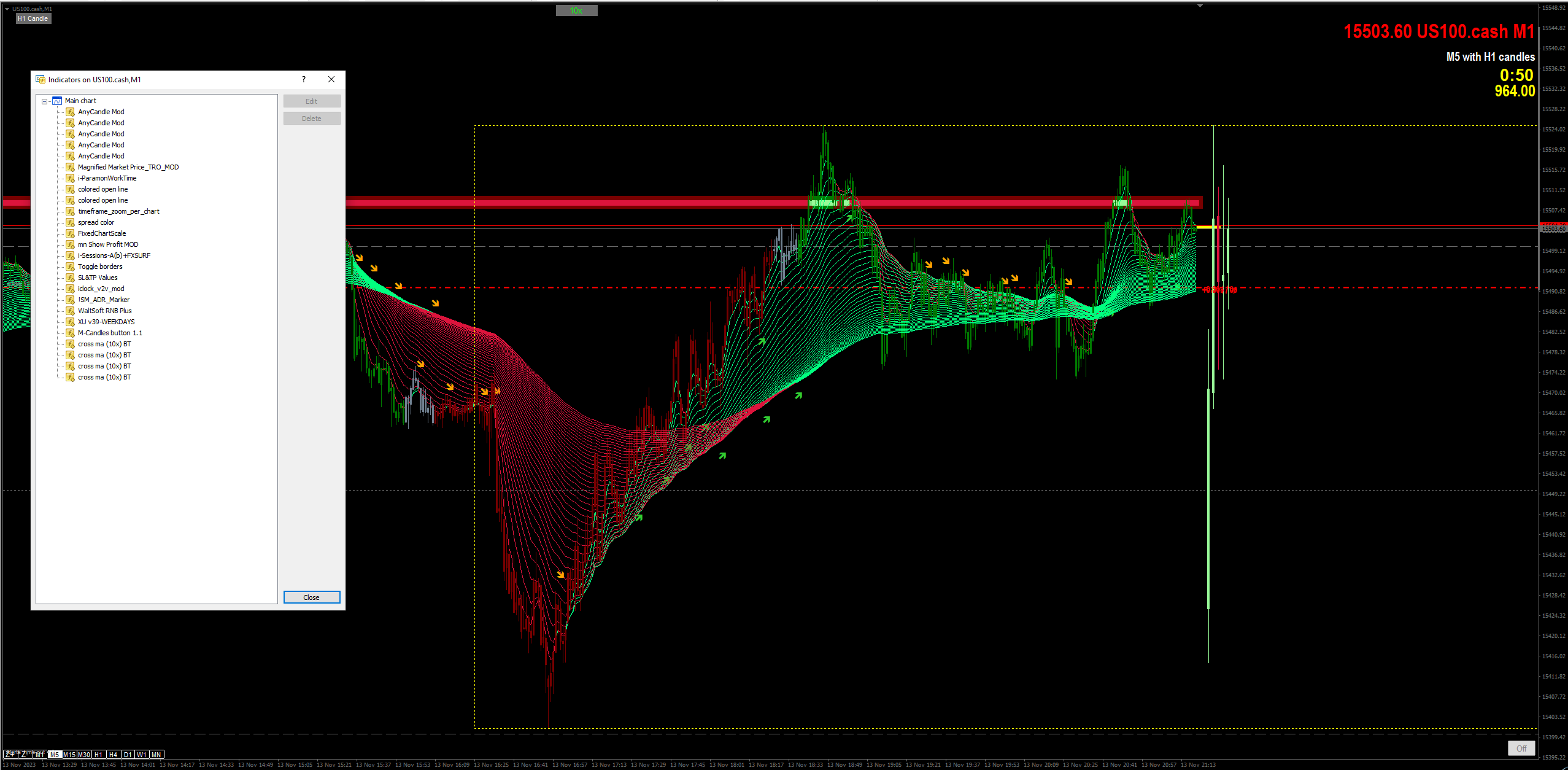The height and width of the screenshot is (770, 1568).
Task: Click the Close button in Indicators dialog
Action: (x=311, y=597)
